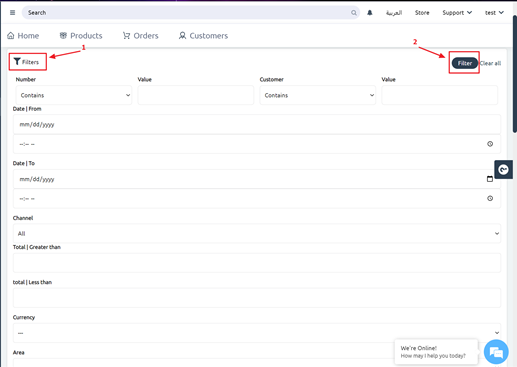Expand the test user menu
The width and height of the screenshot is (517, 367).
pos(494,13)
